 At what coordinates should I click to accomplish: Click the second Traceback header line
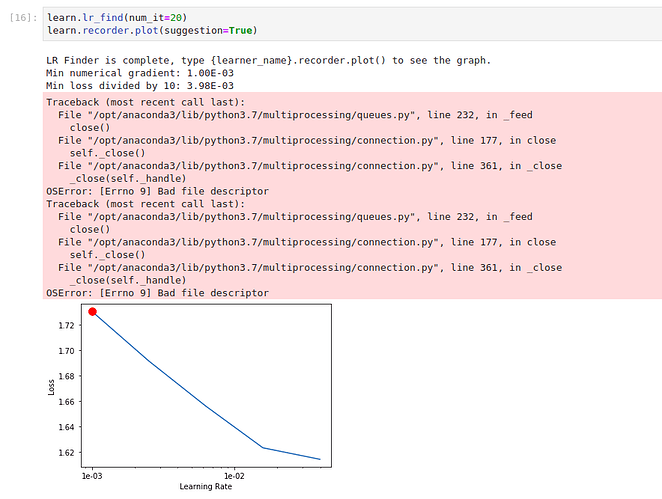[x=145, y=204]
